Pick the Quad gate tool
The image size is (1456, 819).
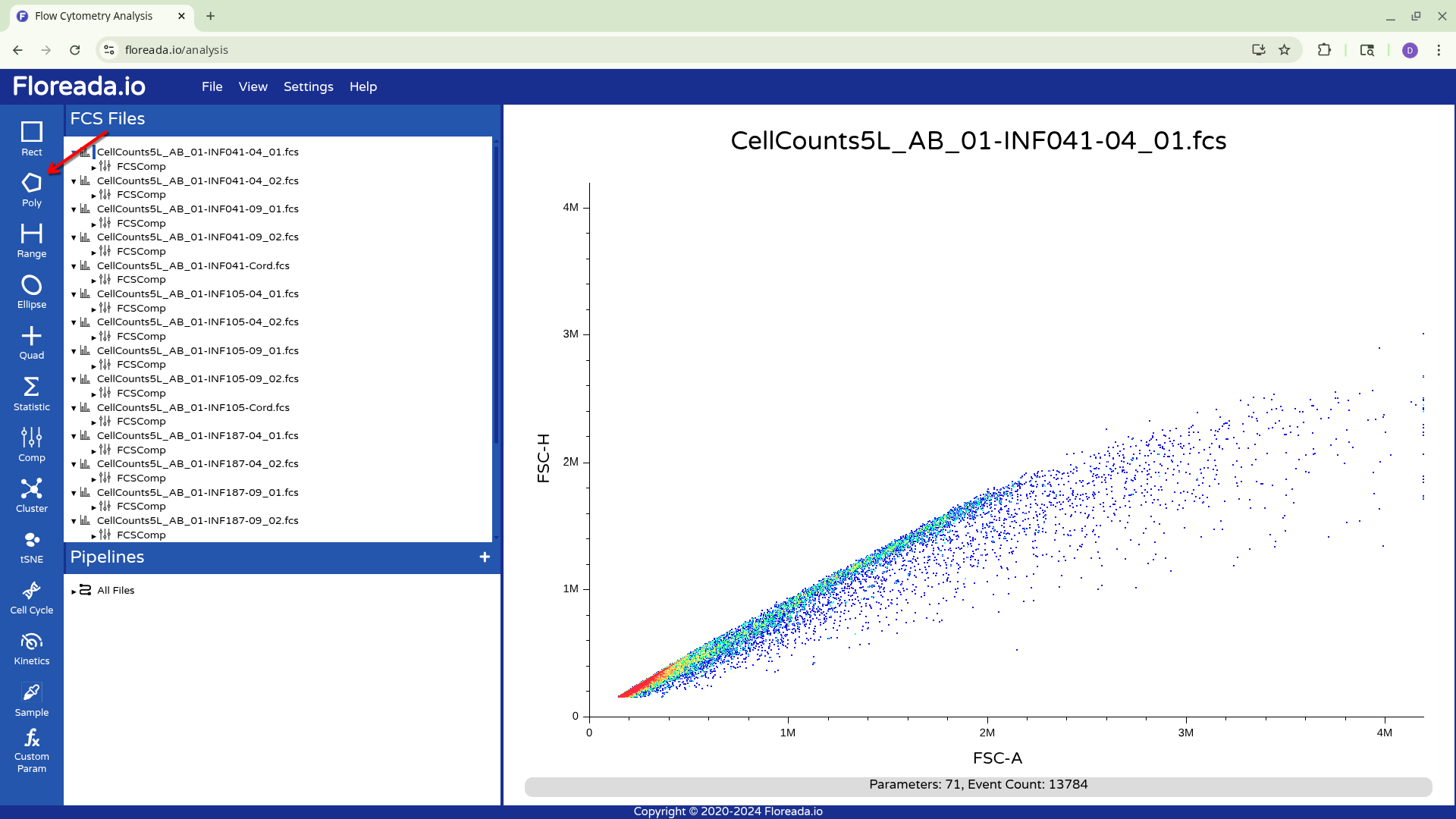click(x=31, y=342)
